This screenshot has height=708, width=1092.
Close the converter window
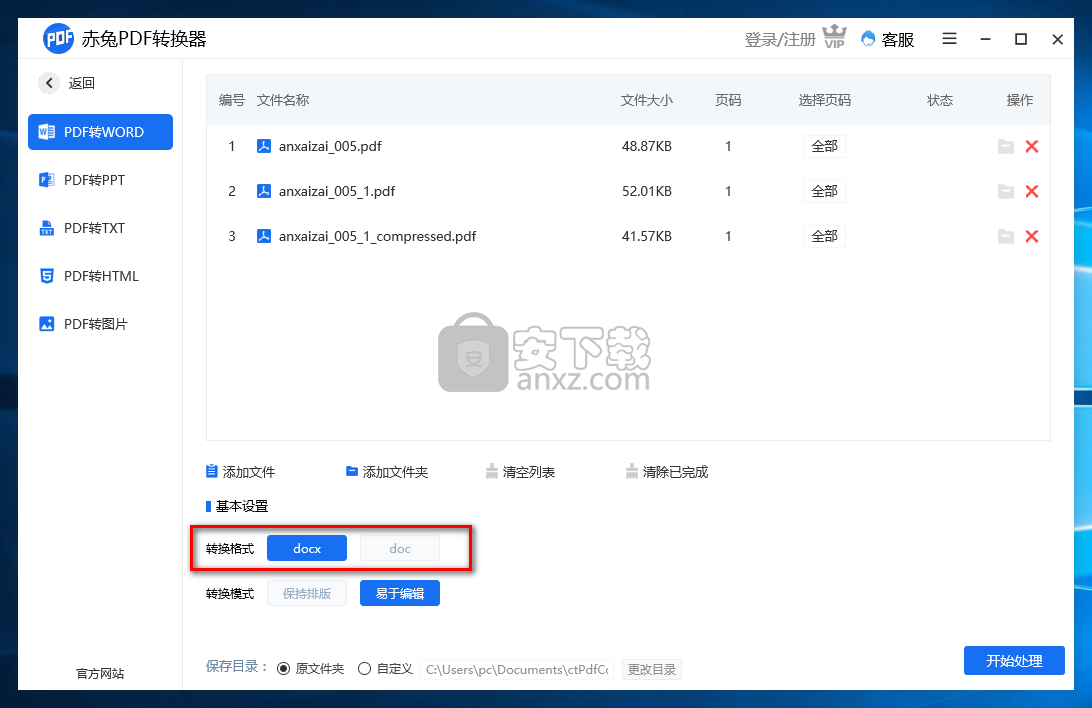(x=1057, y=39)
